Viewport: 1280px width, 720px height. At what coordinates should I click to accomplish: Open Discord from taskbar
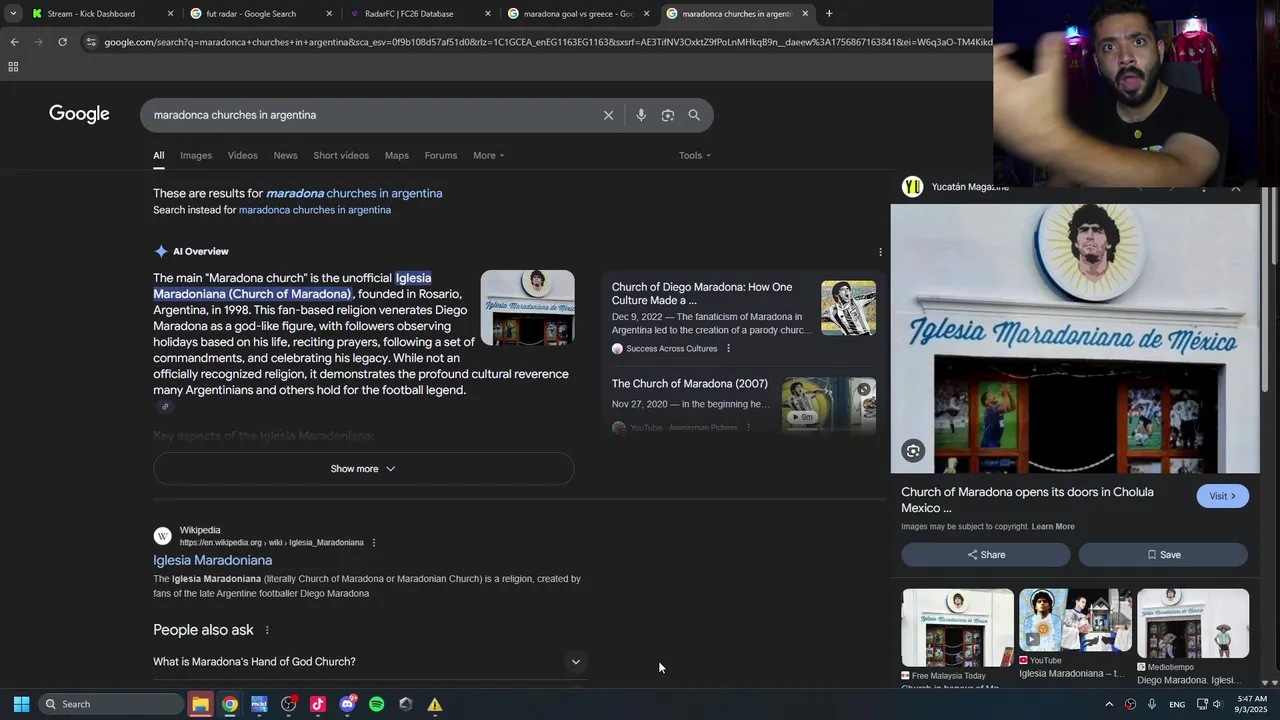tap(347, 704)
